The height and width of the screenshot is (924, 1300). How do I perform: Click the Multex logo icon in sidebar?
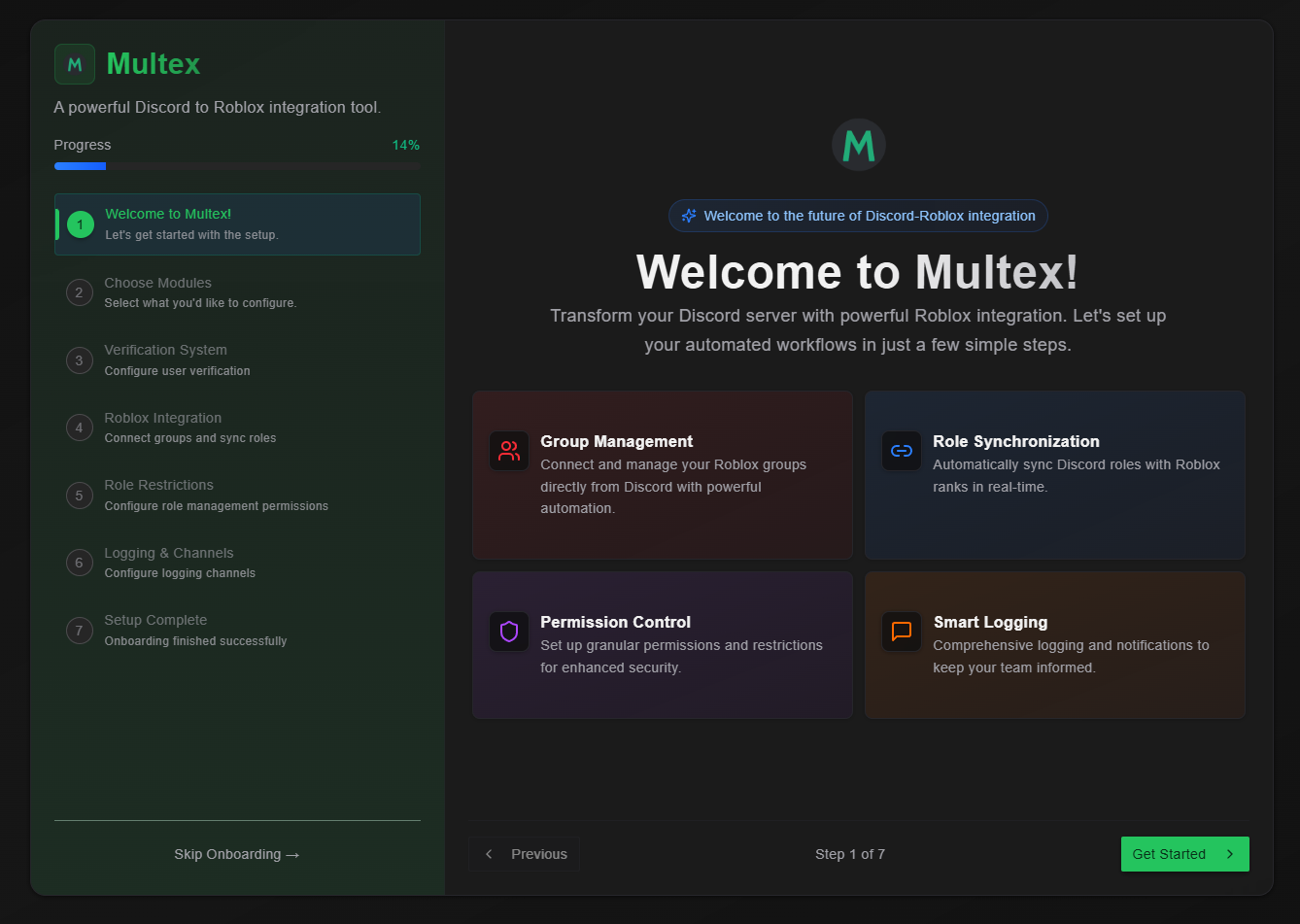pyautogui.click(x=75, y=64)
